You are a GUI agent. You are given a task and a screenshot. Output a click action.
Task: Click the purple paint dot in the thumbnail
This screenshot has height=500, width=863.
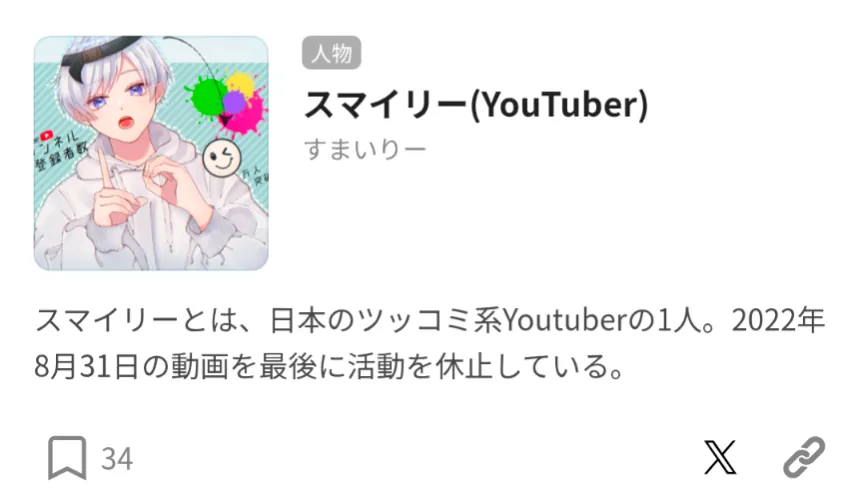(234, 102)
